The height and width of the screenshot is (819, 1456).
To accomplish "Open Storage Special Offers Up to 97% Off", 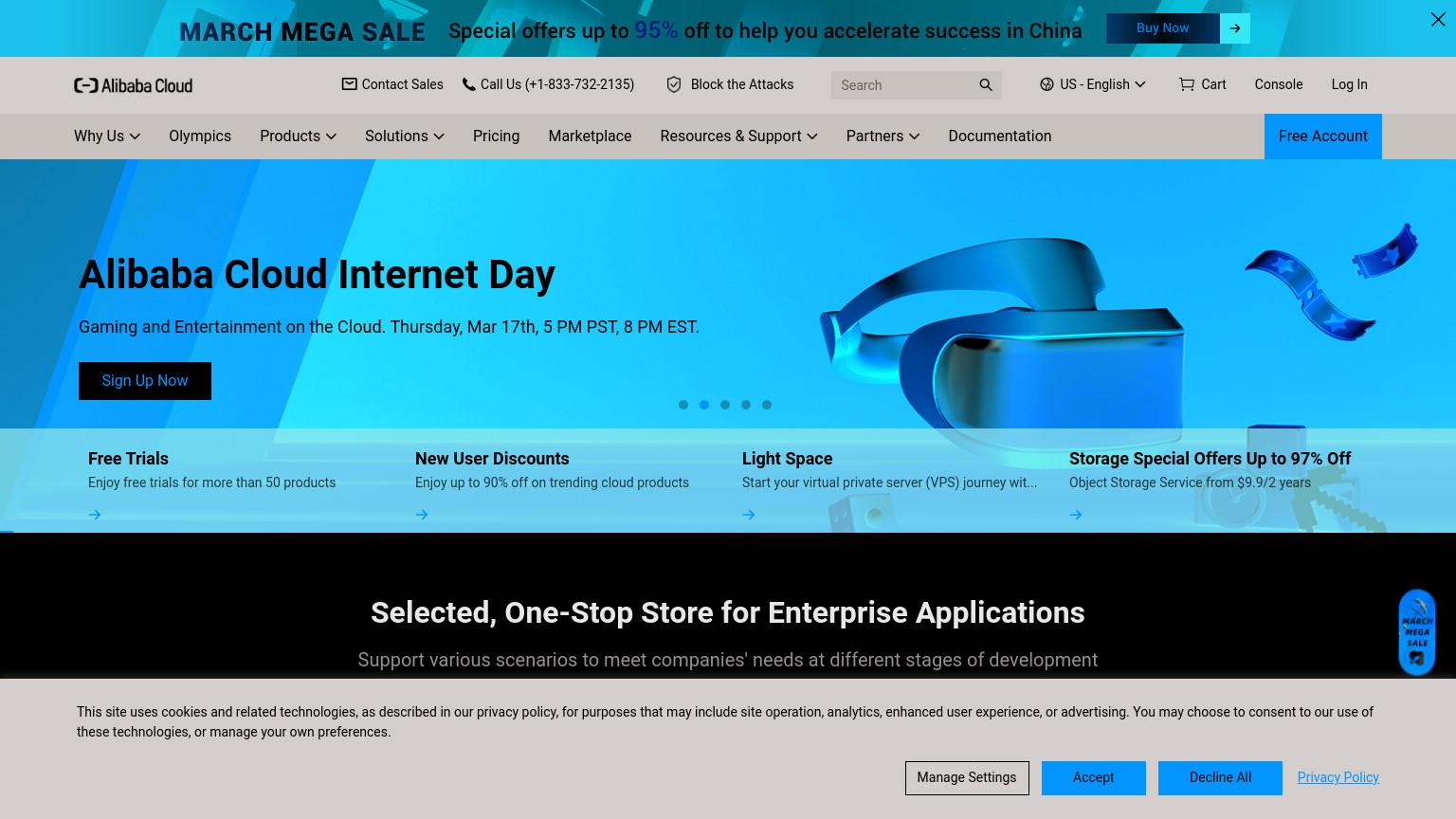I will (x=1210, y=459).
